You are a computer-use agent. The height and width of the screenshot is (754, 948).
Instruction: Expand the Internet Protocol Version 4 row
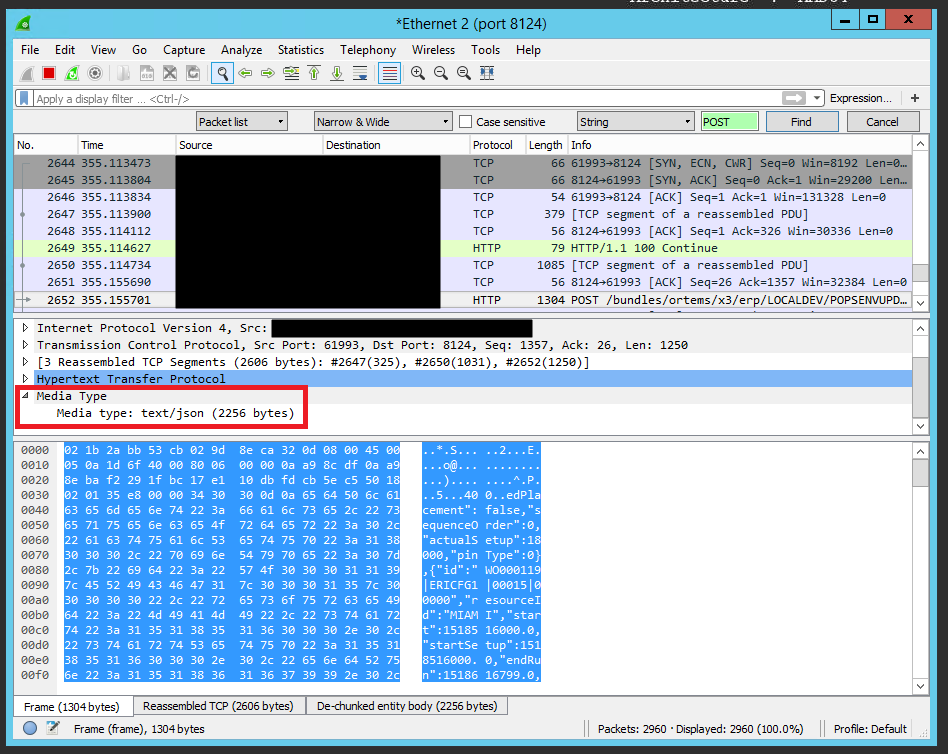coord(25,328)
